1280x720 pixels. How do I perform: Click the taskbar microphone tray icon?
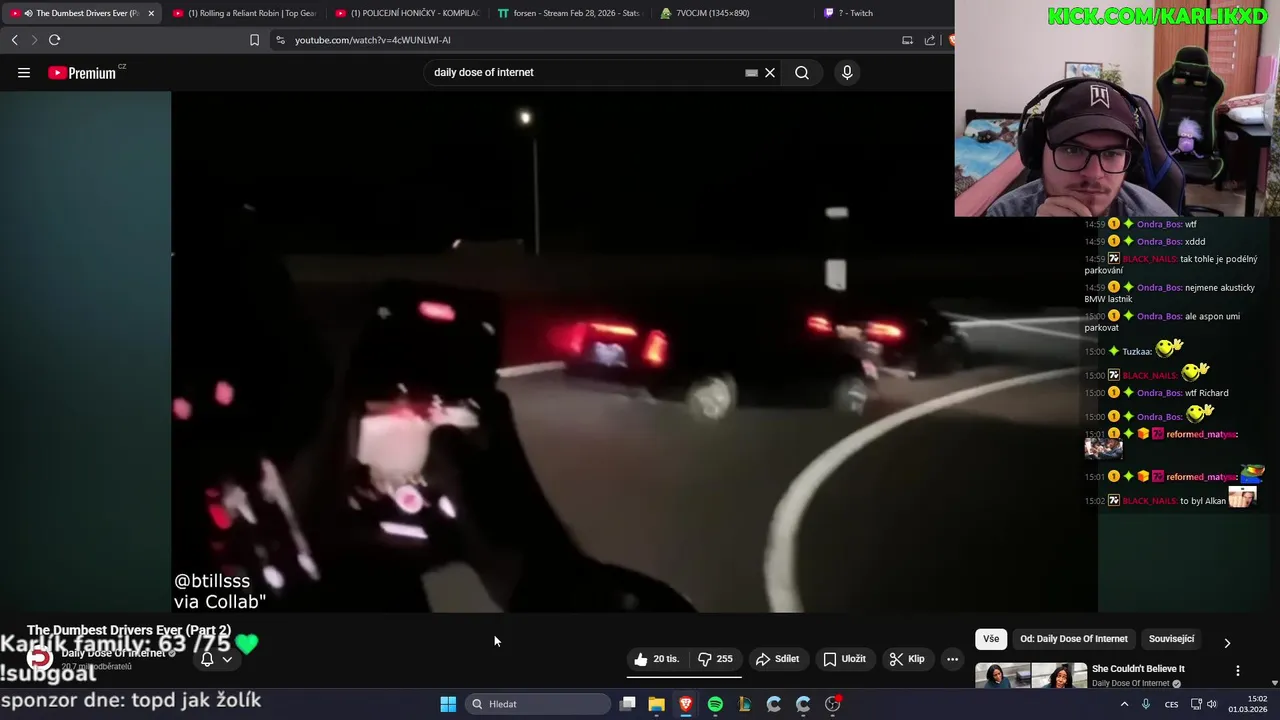pyautogui.click(x=1145, y=704)
